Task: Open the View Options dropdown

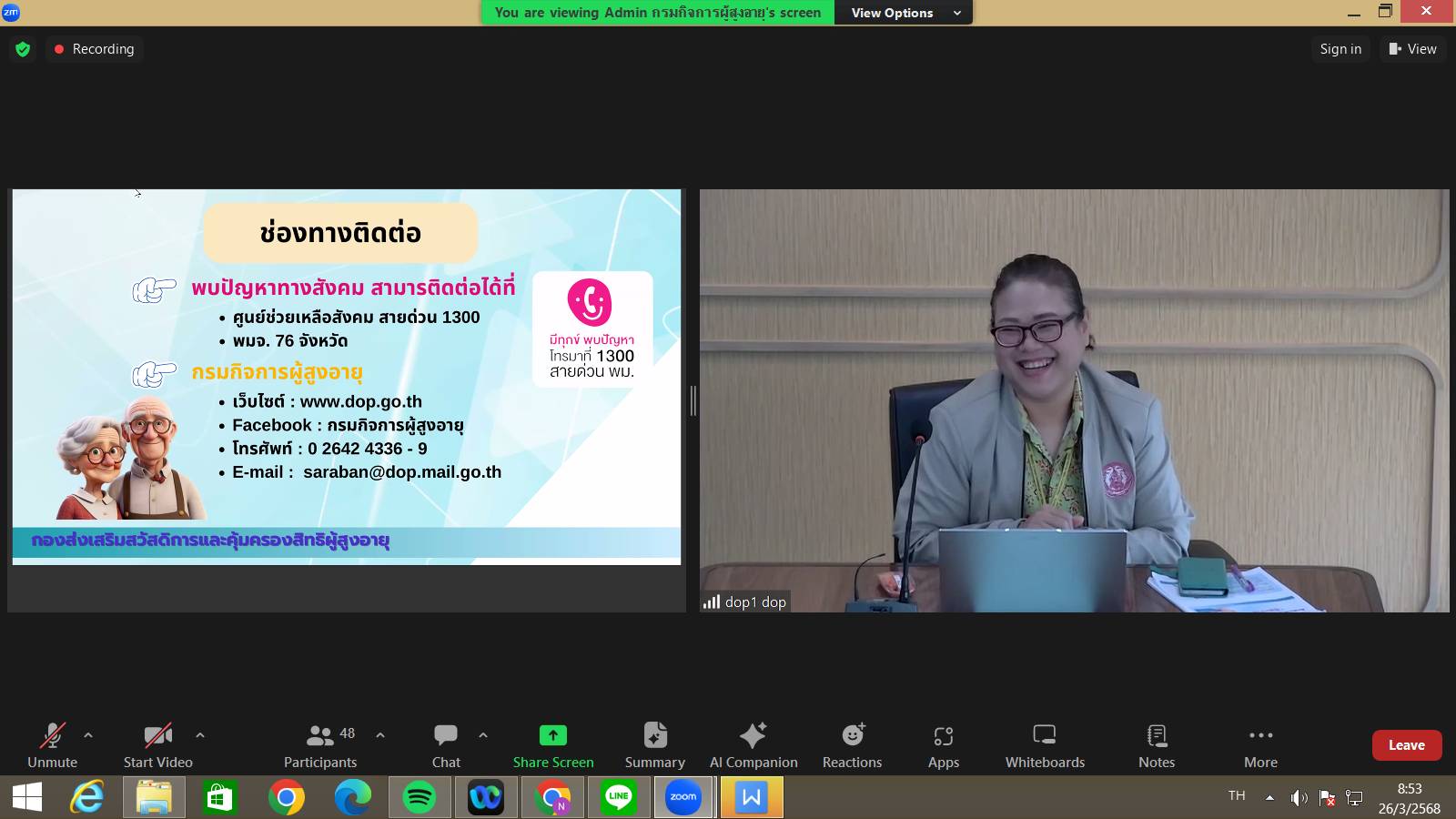Action: click(904, 13)
